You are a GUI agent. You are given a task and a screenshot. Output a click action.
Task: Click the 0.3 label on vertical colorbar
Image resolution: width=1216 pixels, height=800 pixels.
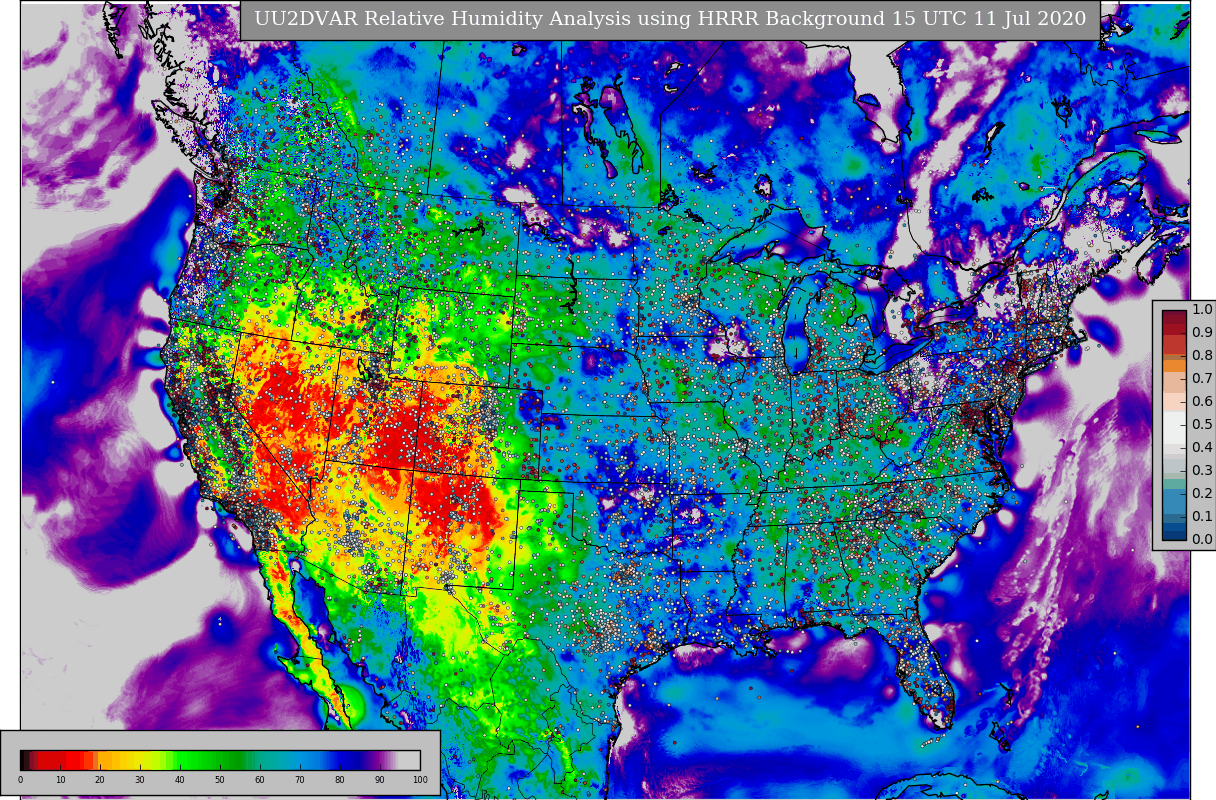1202,470
